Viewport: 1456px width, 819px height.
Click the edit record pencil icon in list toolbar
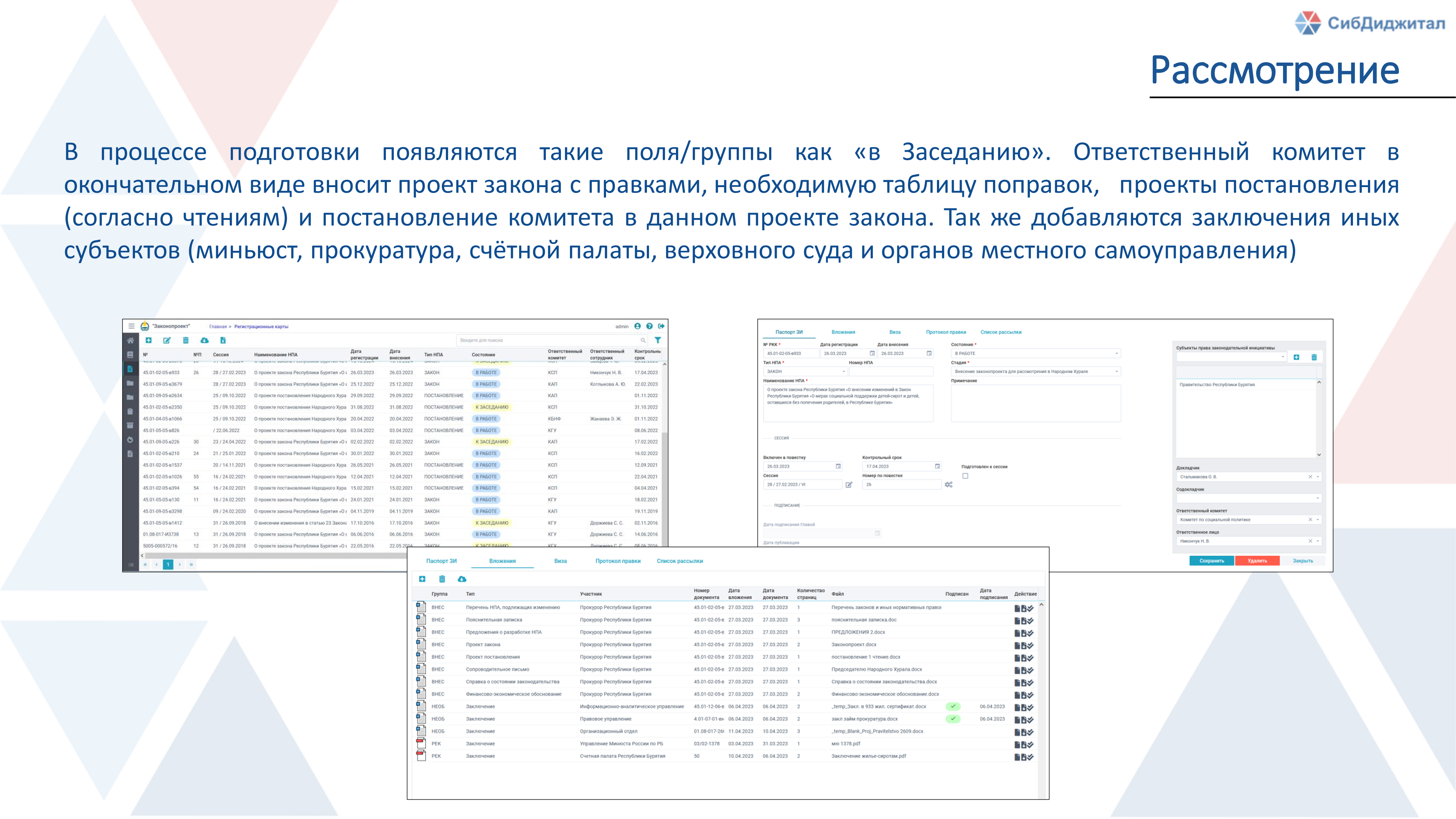tap(167, 340)
